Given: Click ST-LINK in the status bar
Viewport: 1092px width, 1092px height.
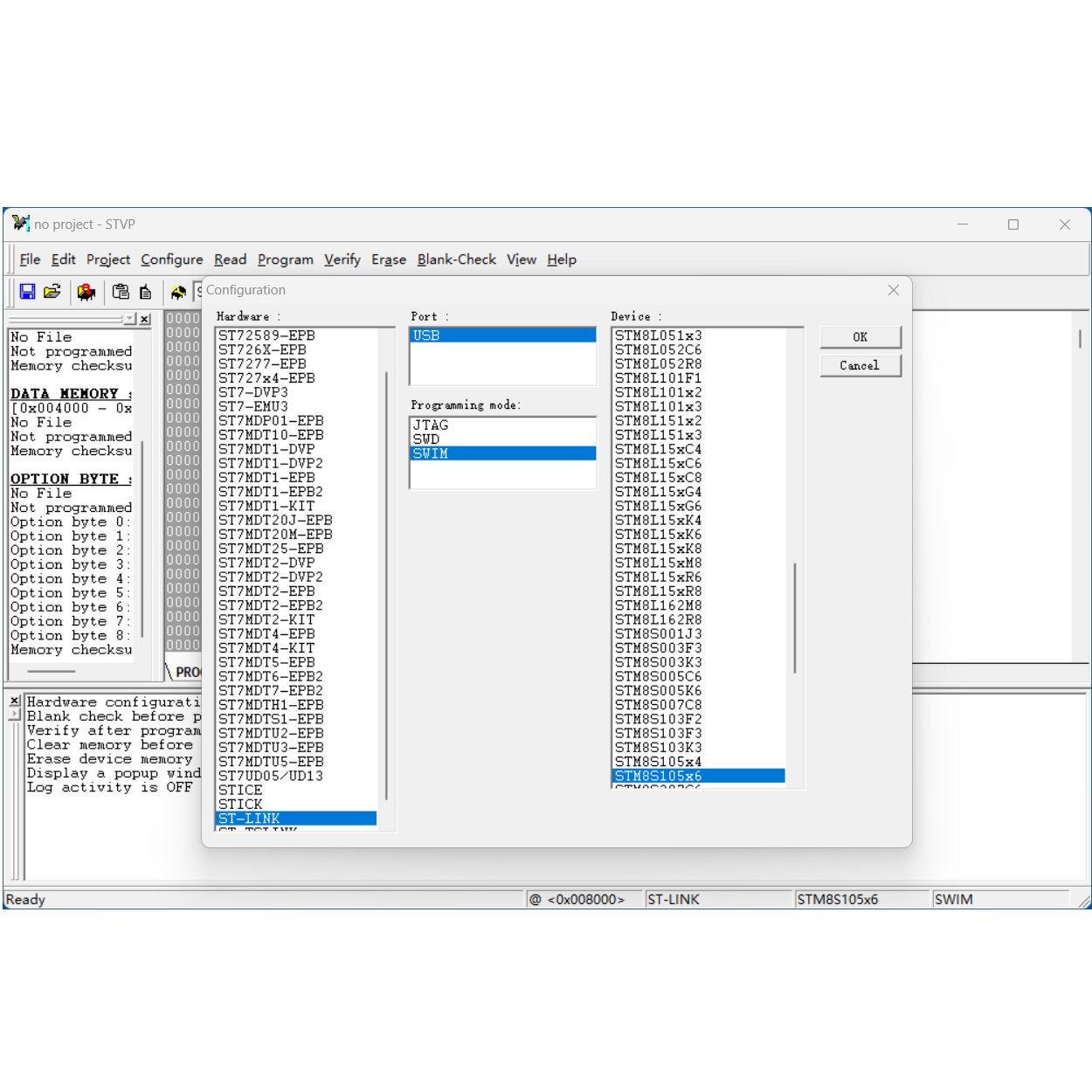Looking at the screenshot, I should [718, 899].
